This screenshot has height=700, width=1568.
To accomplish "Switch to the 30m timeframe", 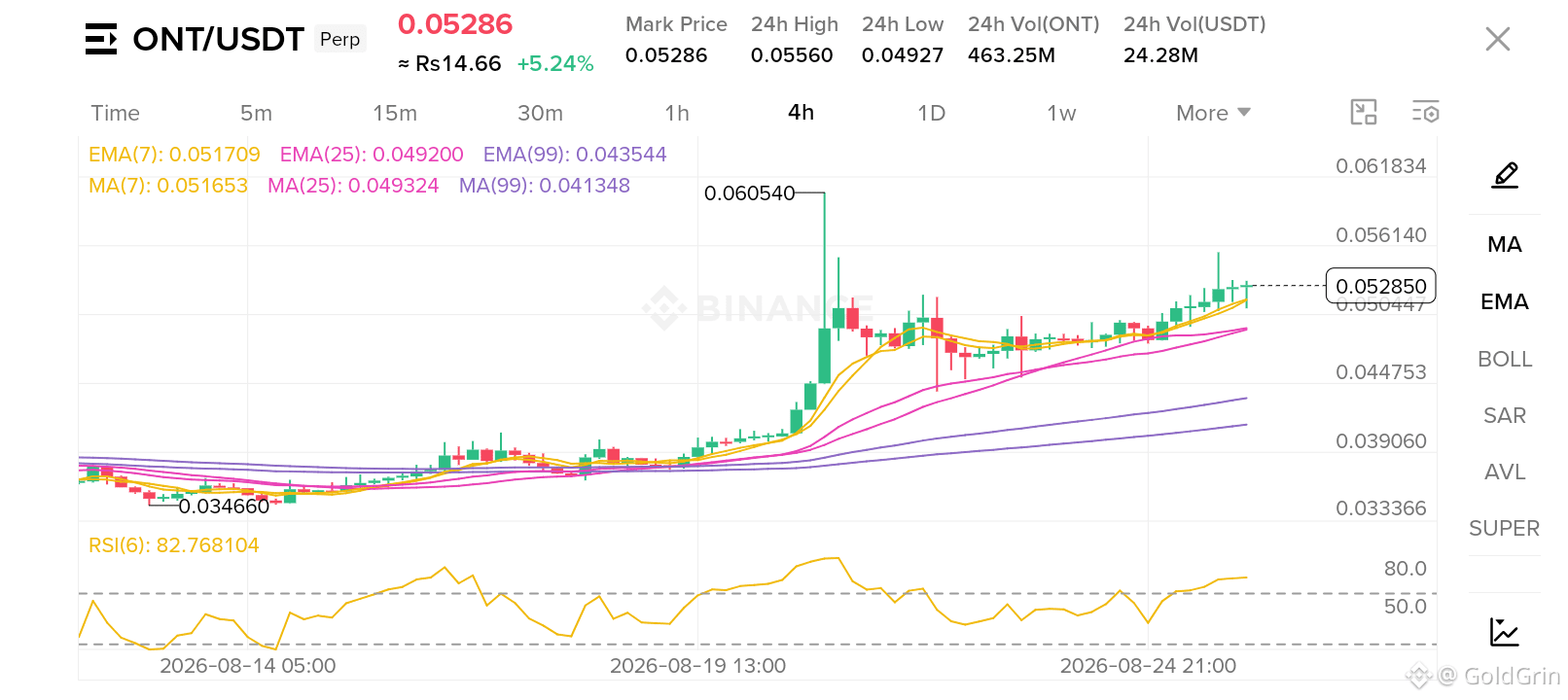I will pyautogui.click(x=540, y=113).
